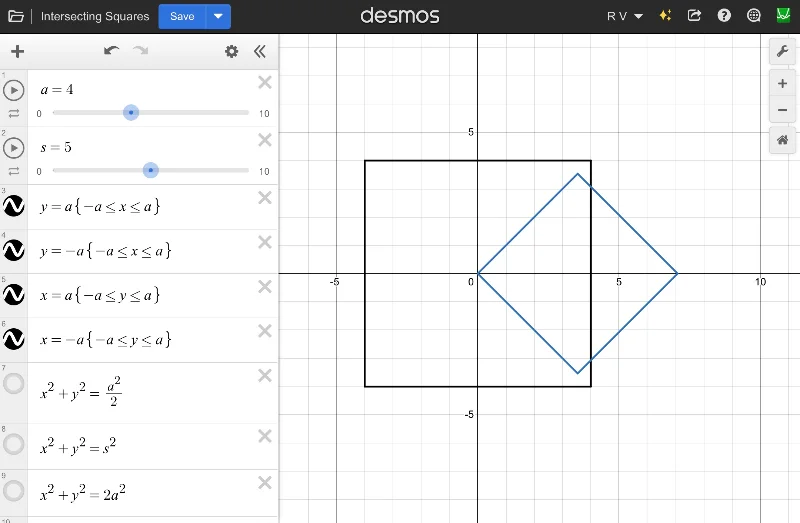The height and width of the screenshot is (523, 800).
Task: Delete the x = a expression
Action: tap(265, 287)
